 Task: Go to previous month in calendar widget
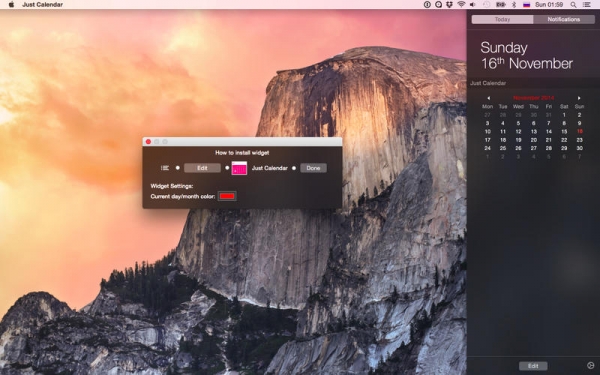pyautogui.click(x=488, y=98)
